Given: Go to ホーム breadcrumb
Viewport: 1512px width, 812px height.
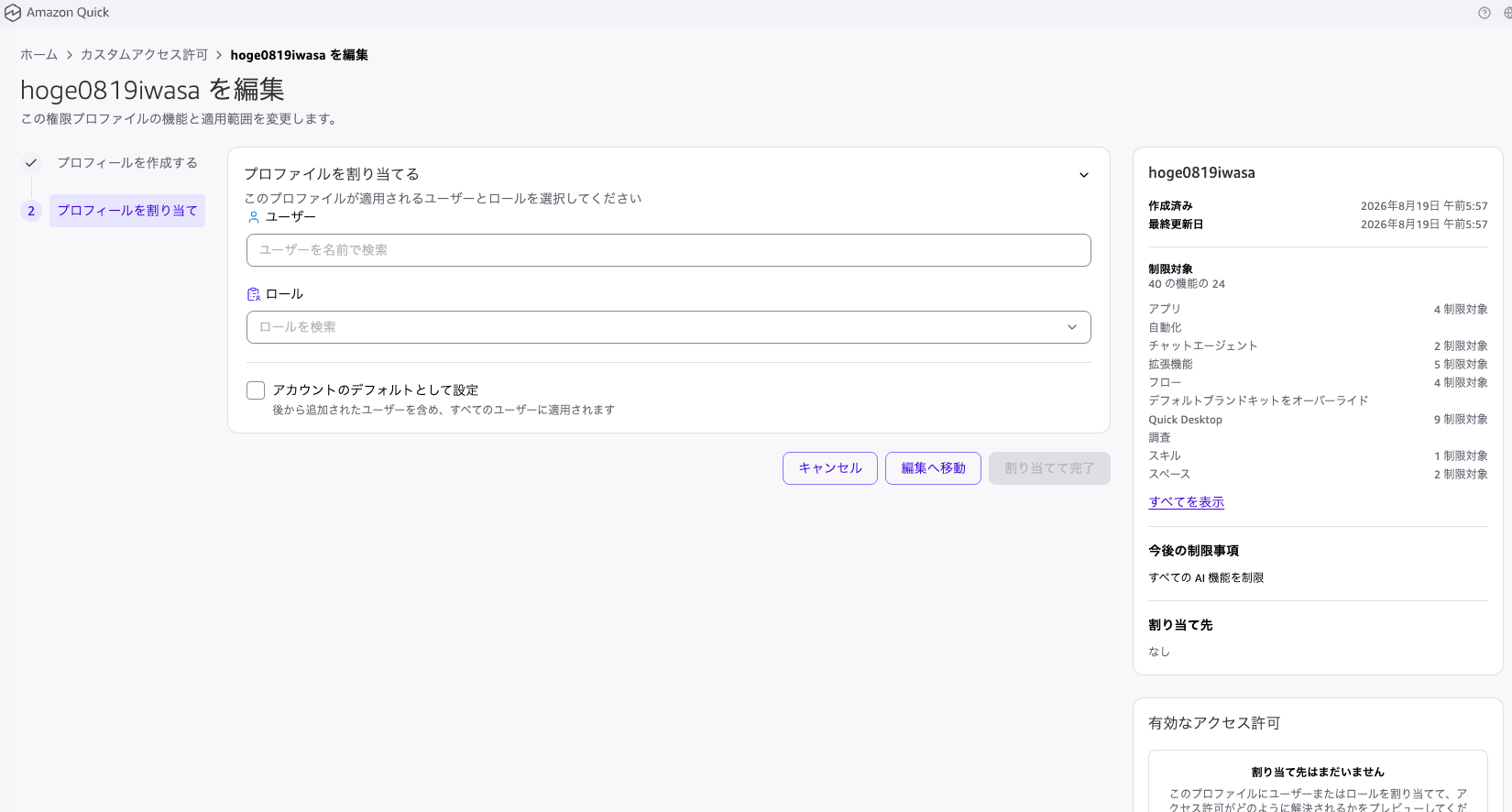Looking at the screenshot, I should pos(39,55).
